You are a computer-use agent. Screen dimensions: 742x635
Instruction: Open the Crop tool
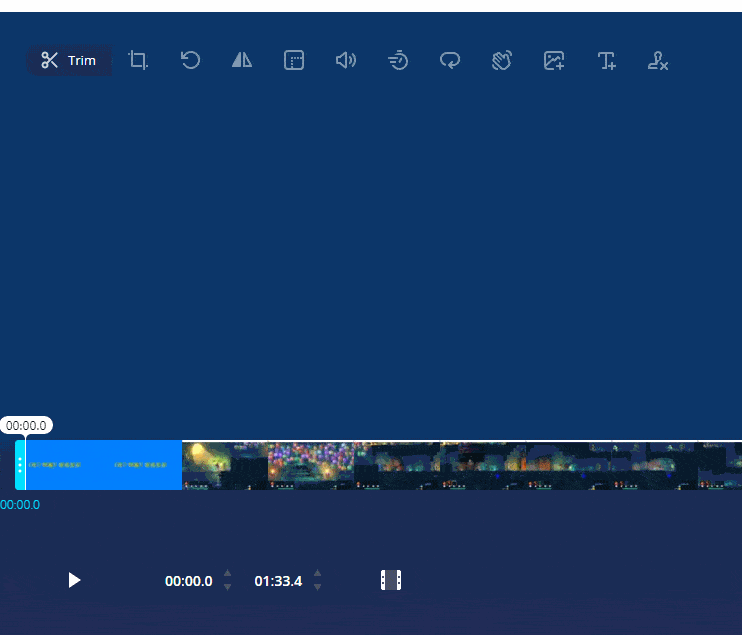(138, 61)
